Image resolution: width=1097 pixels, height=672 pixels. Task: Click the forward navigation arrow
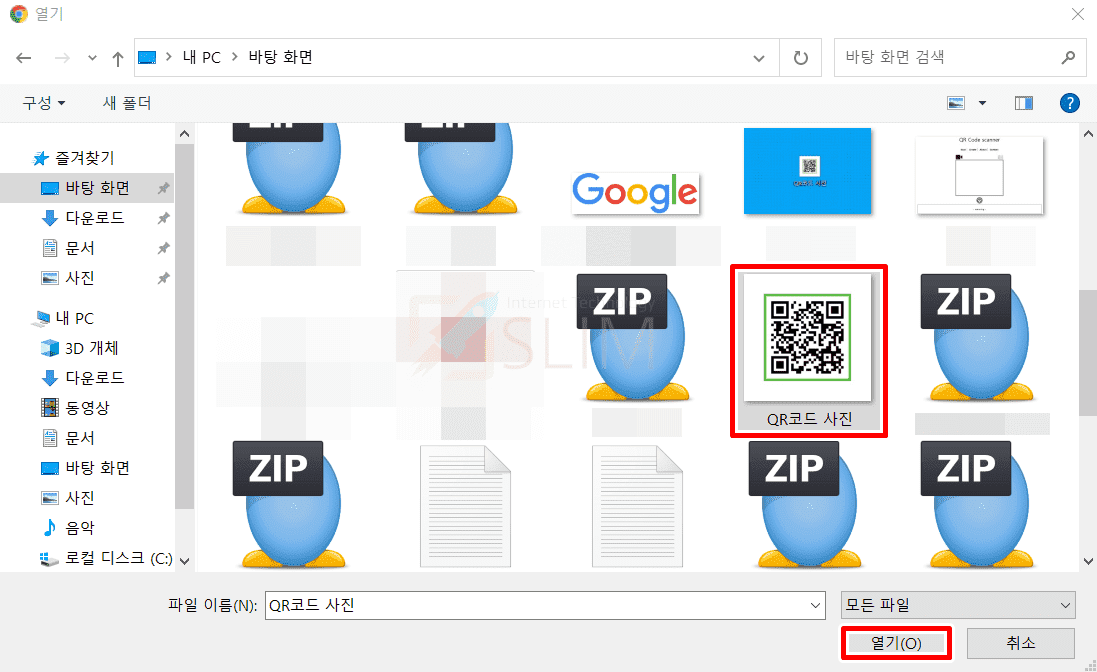(x=62, y=58)
